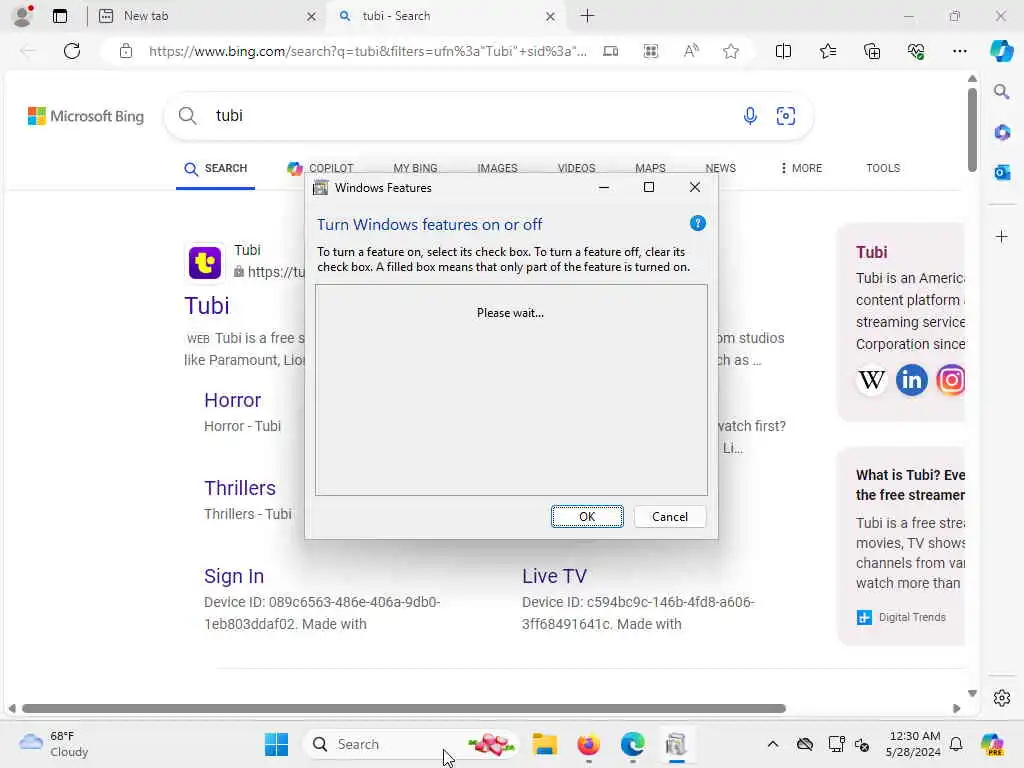Open a new browser tab
The height and width of the screenshot is (768, 1024).
[x=587, y=16]
